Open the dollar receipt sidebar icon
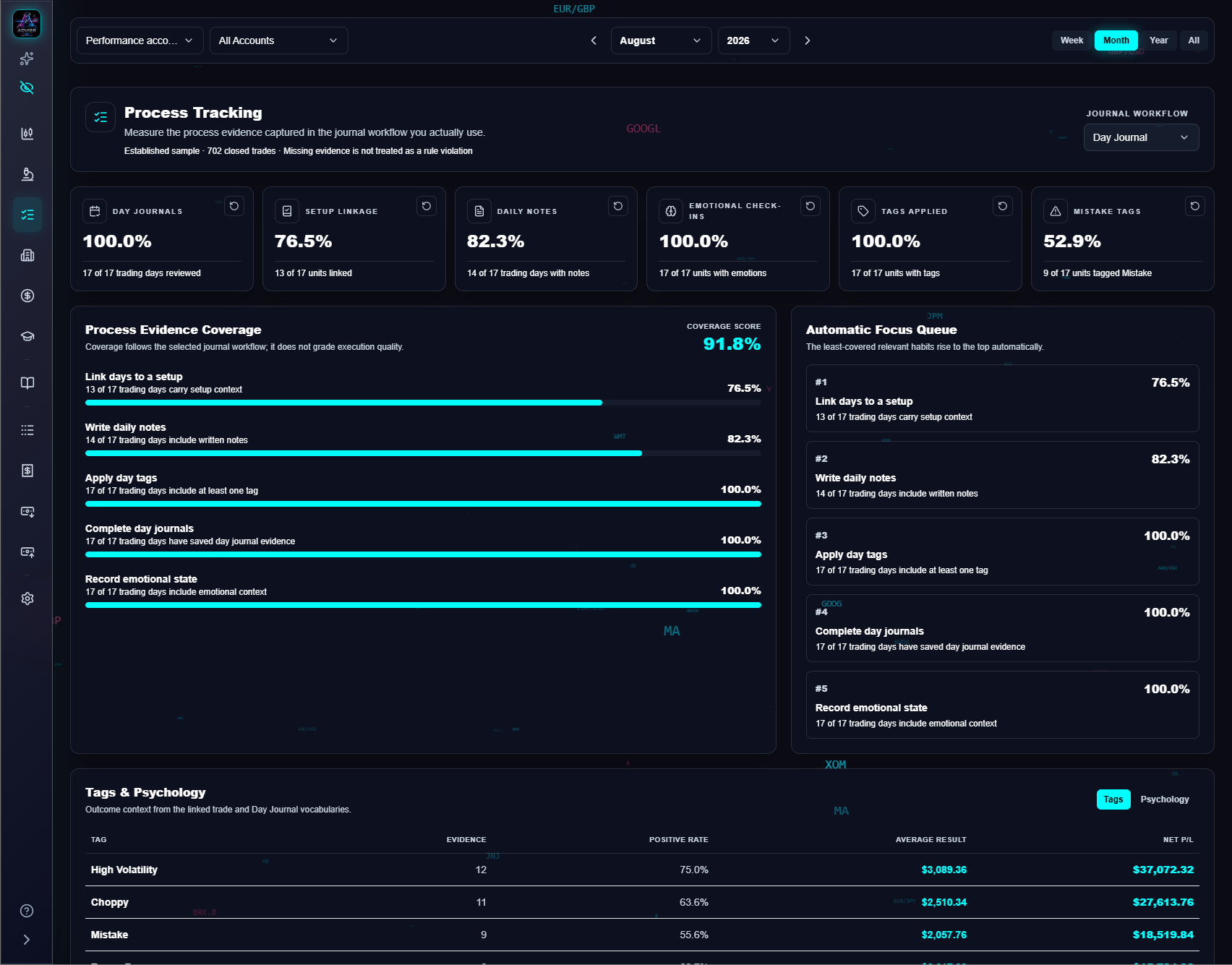This screenshot has height=965, width=1232. [x=27, y=471]
